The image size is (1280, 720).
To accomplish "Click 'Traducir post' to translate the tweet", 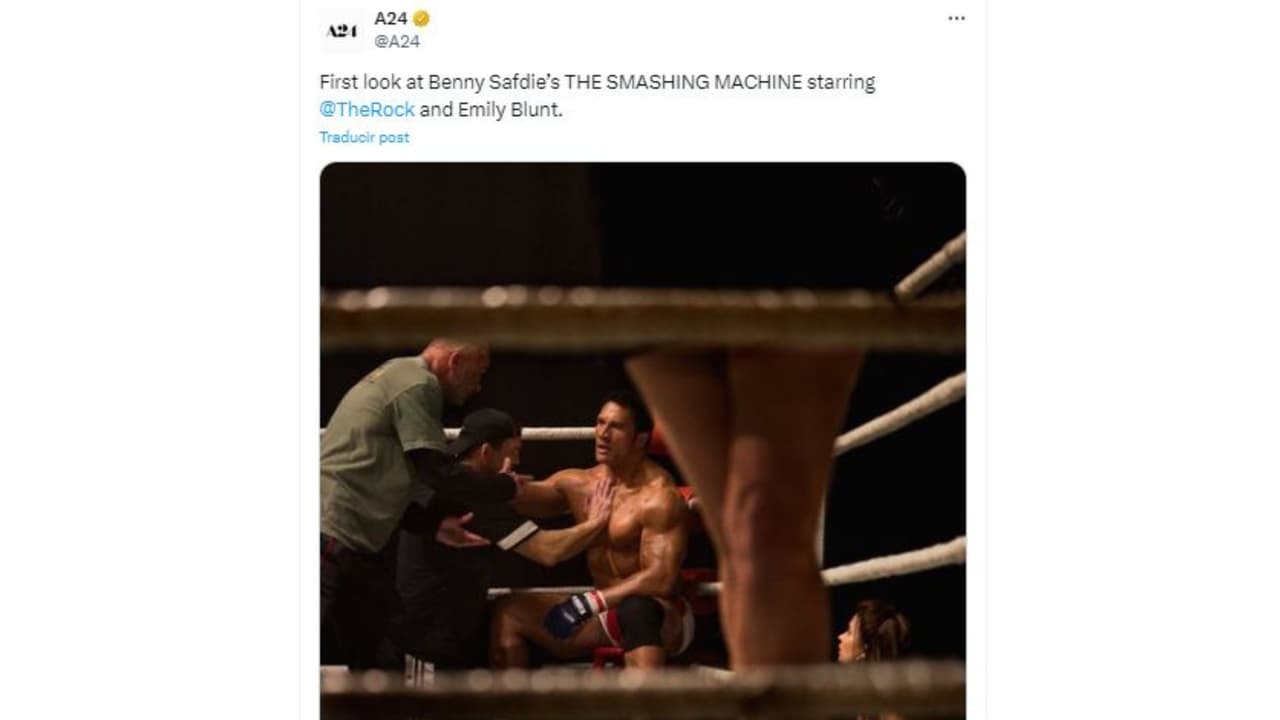I will click(x=363, y=137).
